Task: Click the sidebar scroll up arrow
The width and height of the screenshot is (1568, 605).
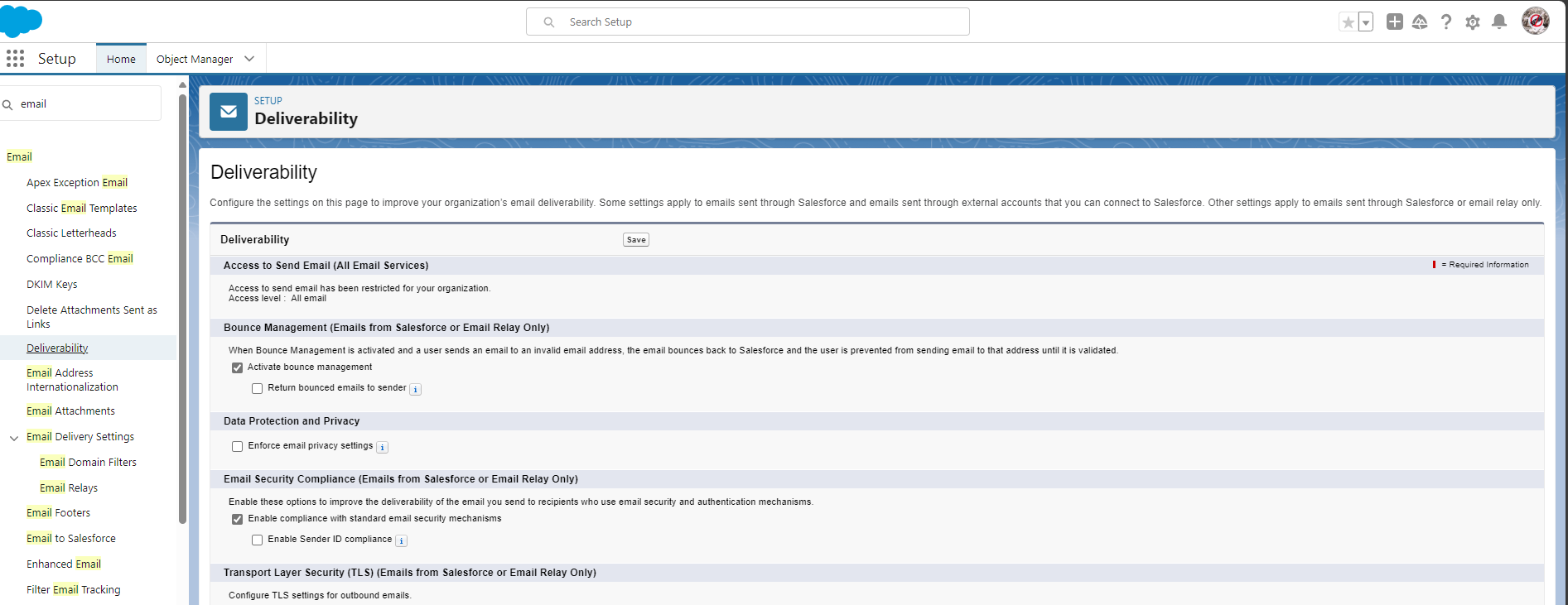Action: [182, 84]
